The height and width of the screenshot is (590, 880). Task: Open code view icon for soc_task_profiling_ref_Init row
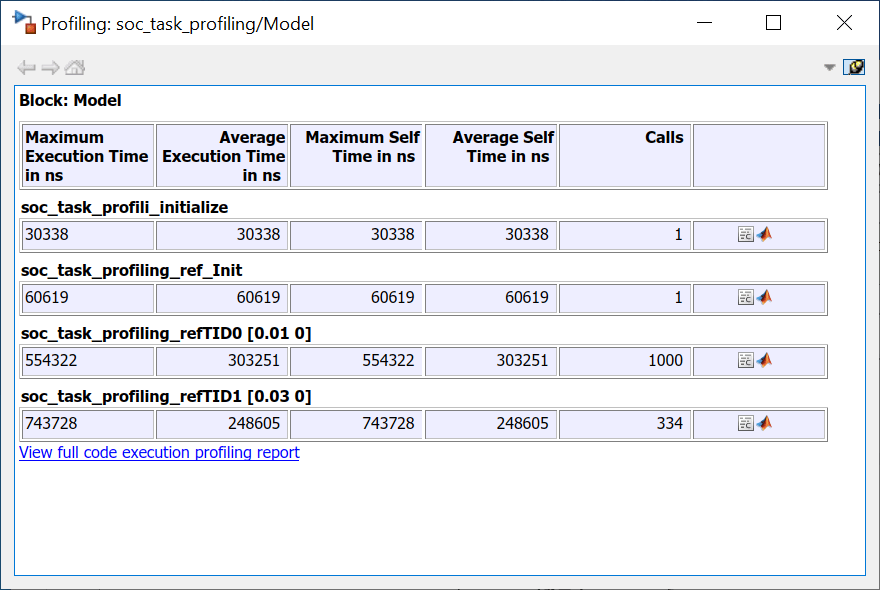(x=745, y=298)
